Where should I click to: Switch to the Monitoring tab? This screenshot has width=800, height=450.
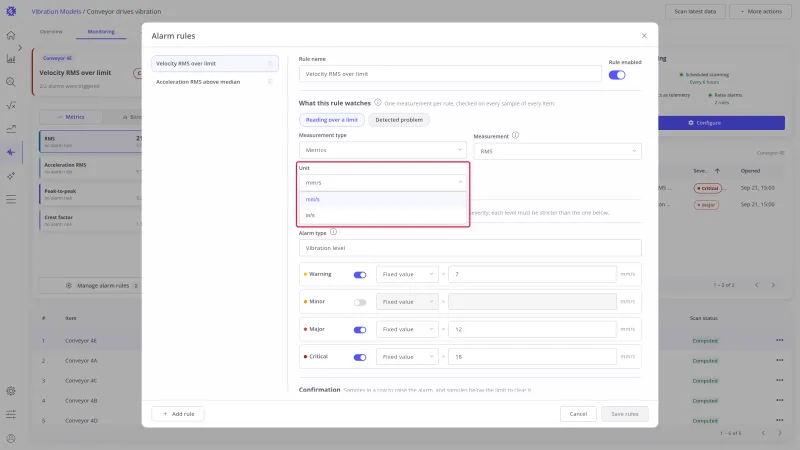coord(101,32)
